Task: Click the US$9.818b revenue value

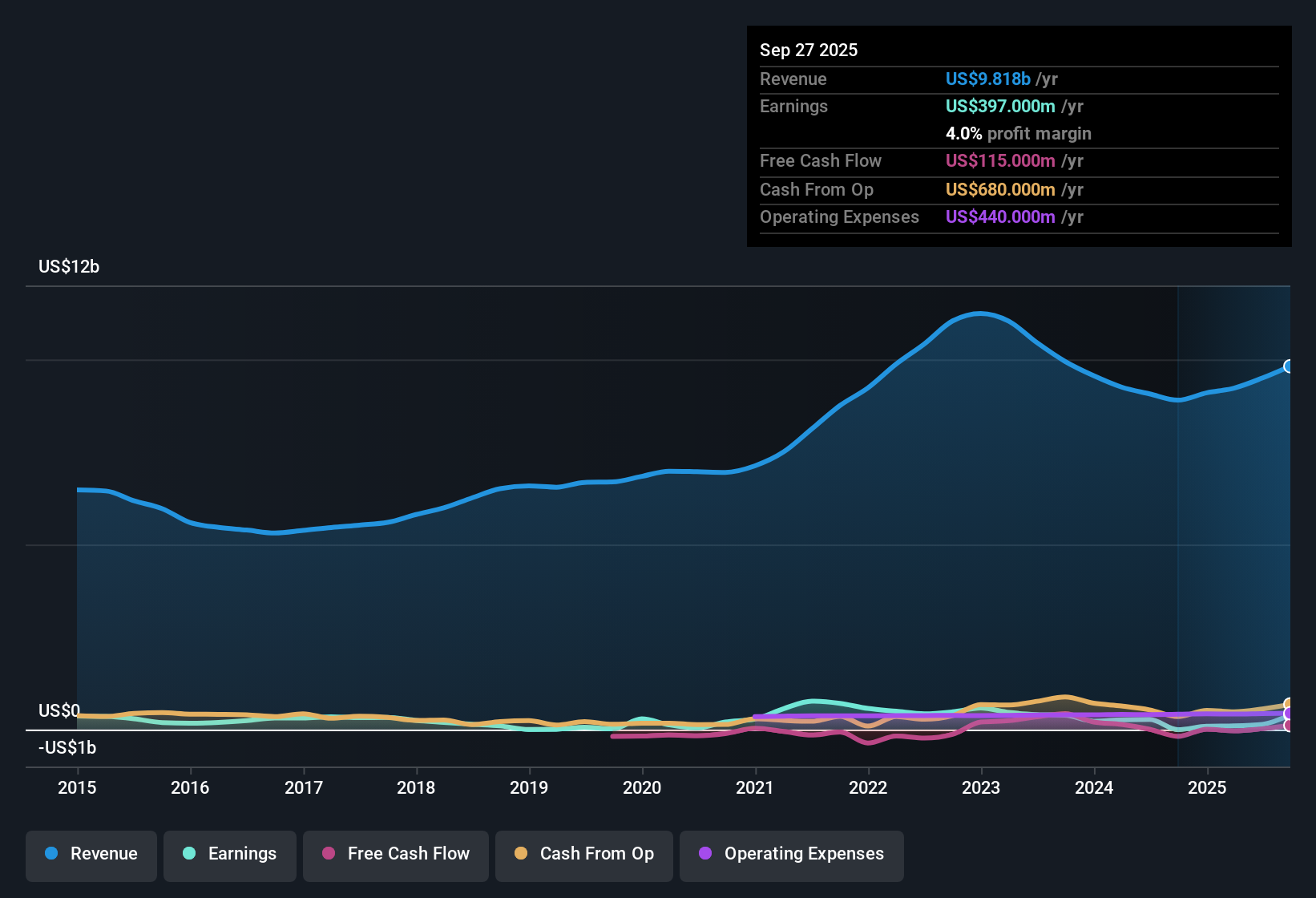Action: (x=987, y=79)
